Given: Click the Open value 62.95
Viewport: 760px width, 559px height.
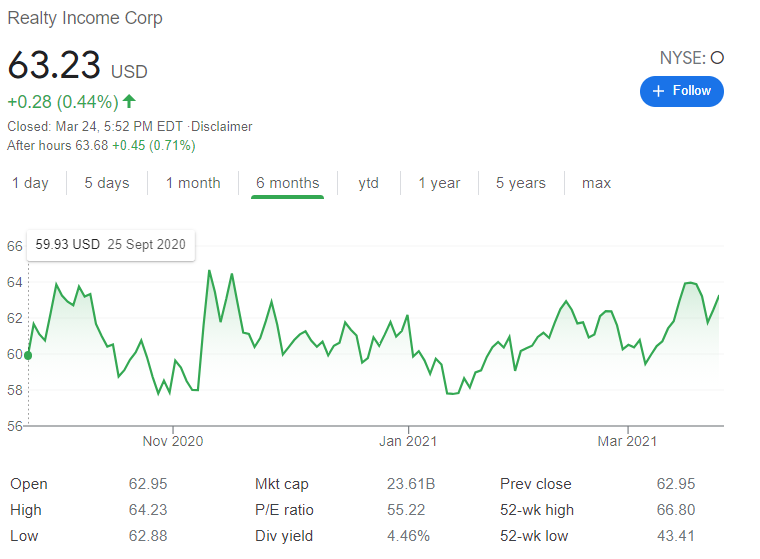Looking at the screenshot, I should tap(148, 484).
